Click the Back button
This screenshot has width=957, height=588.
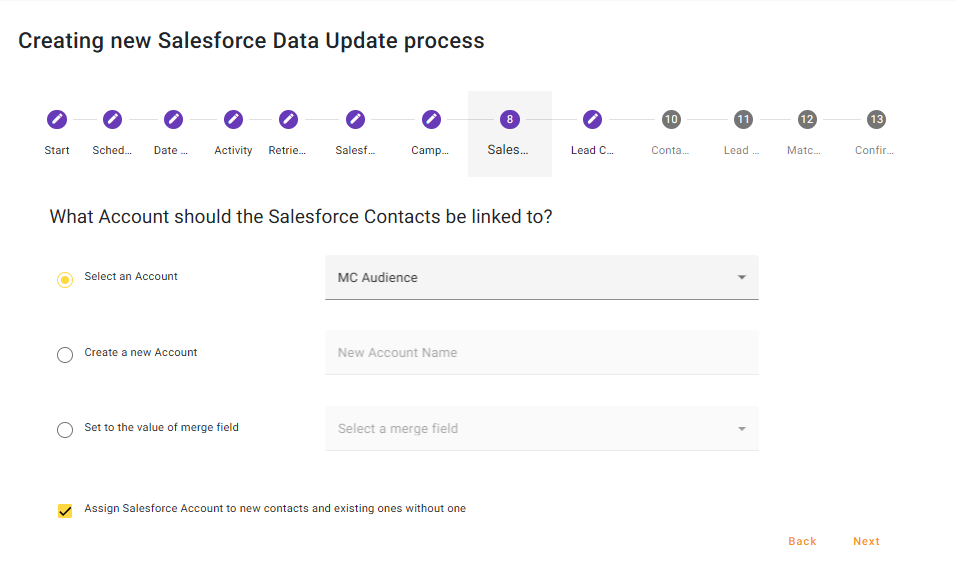click(802, 541)
